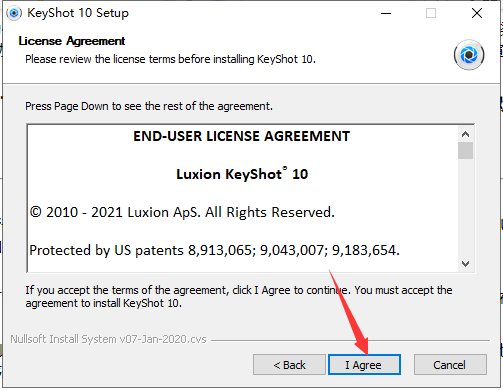Click the license agreement scrollbar thumb
Screen dimensions: 503x390
[465, 151]
